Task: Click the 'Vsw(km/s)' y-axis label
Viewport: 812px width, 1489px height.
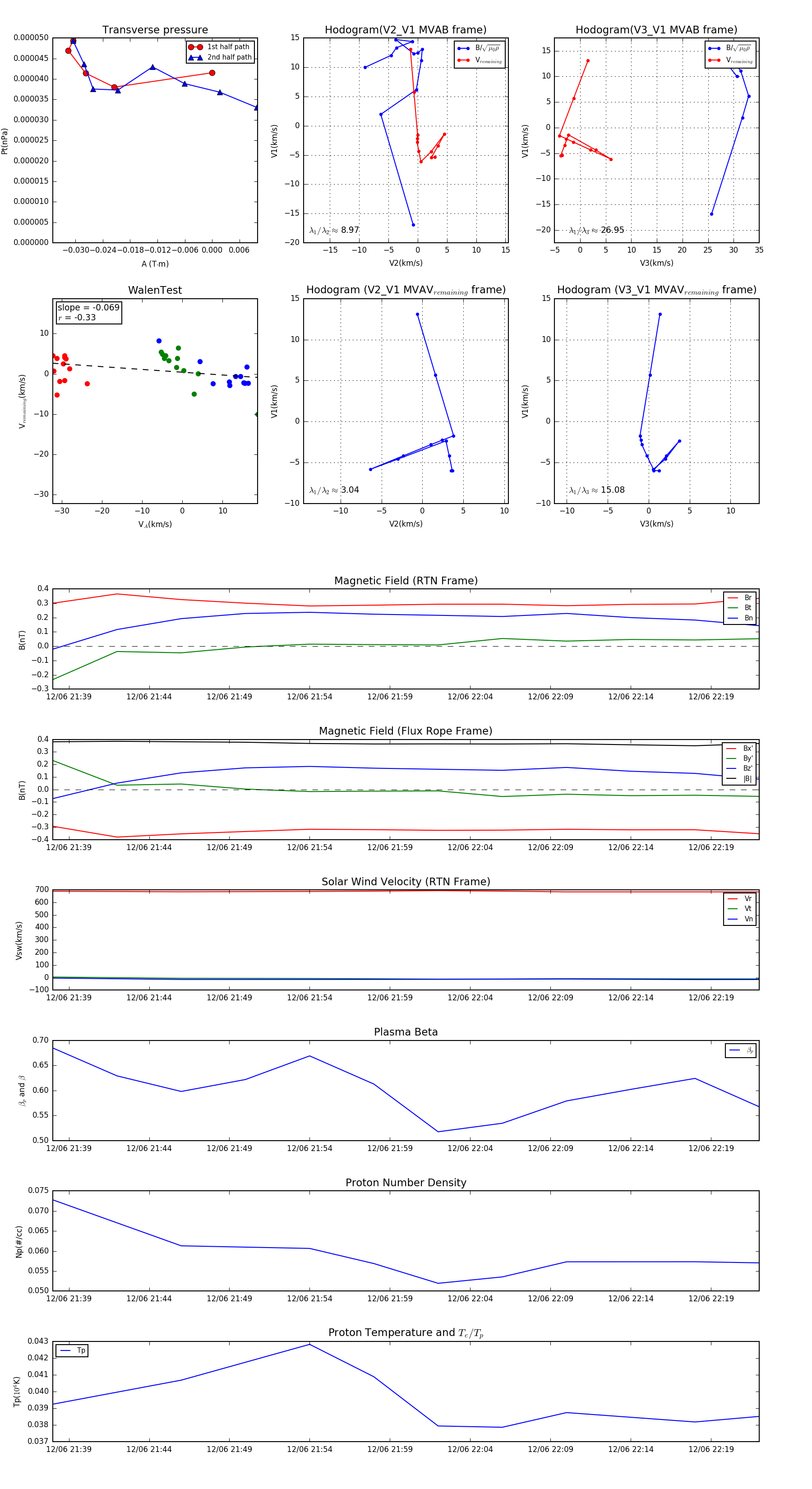Action: tap(19, 940)
